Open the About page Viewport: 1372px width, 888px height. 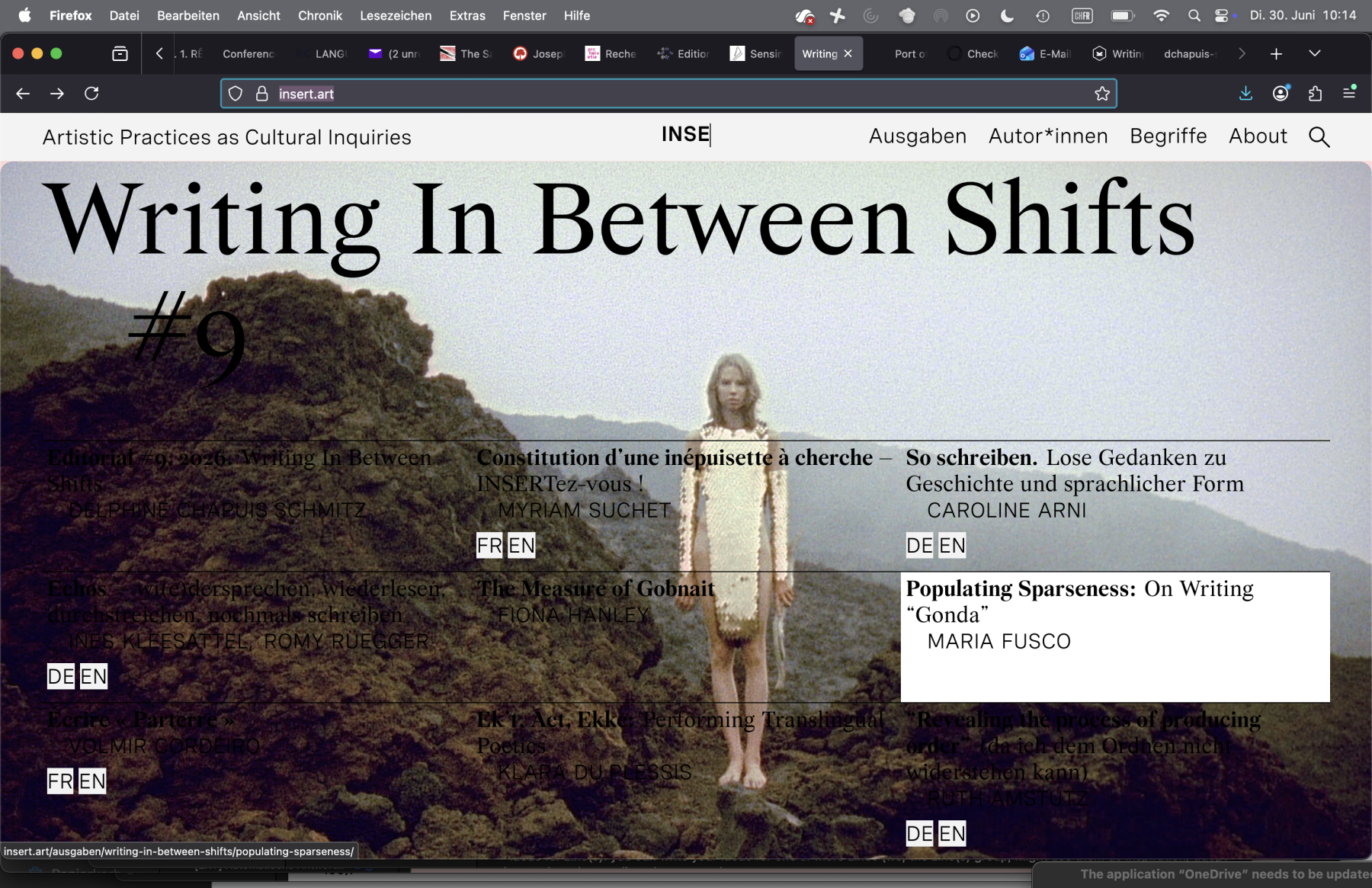[1258, 136]
